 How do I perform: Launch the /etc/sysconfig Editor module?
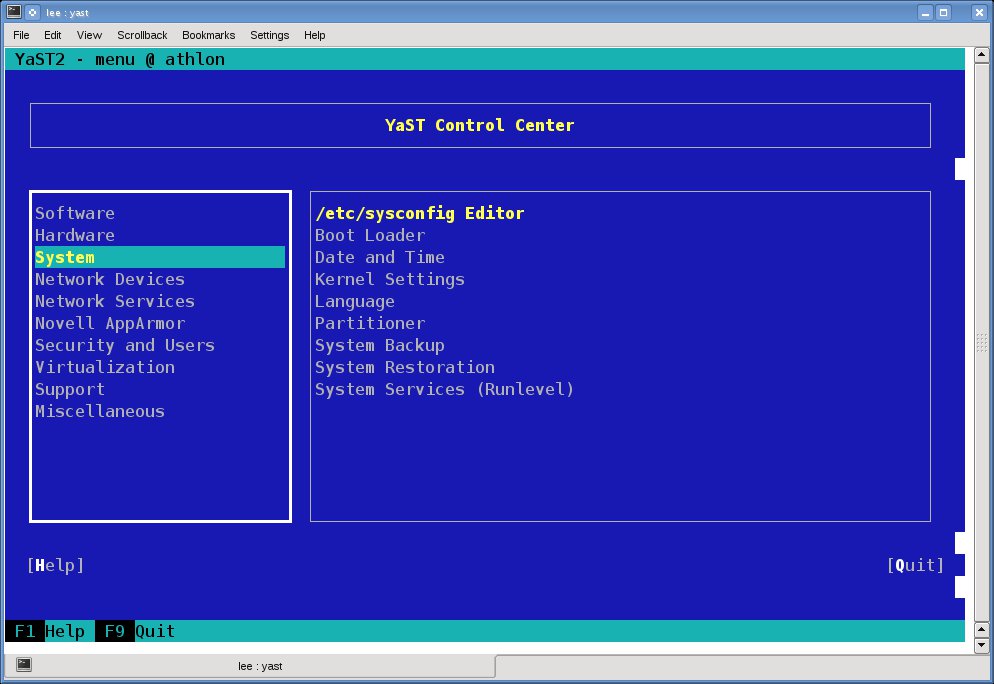tap(420, 213)
